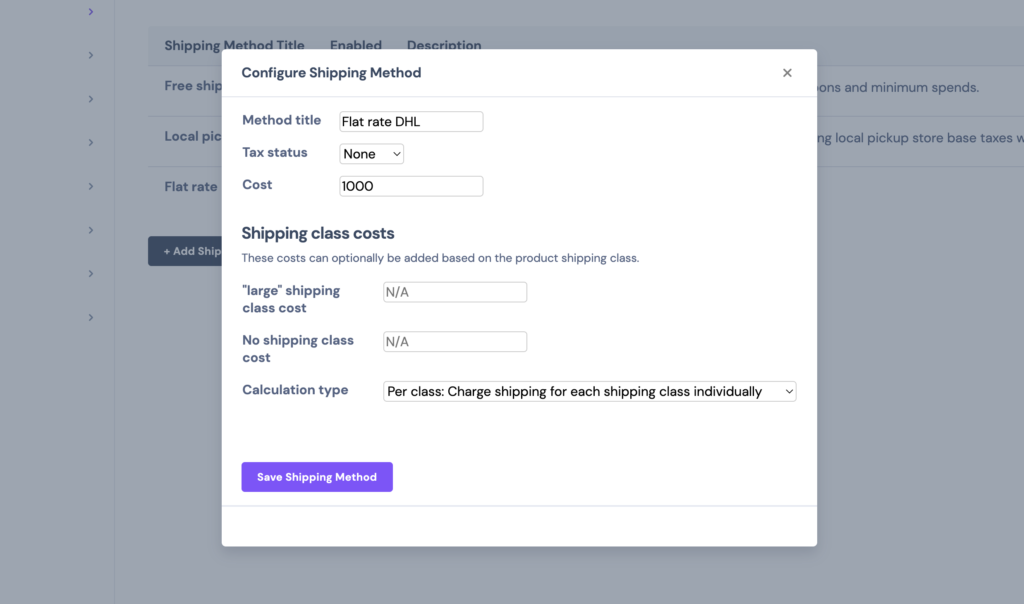Click the No shipping class cost field
Screen dimensions: 1024x604
[x=455, y=342]
